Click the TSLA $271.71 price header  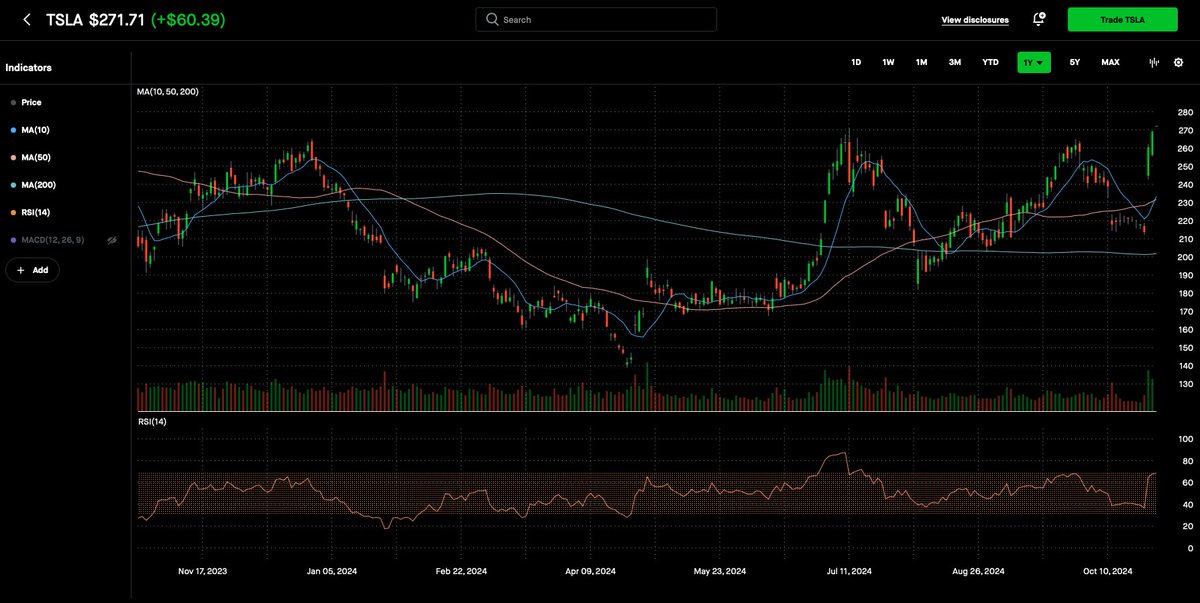click(x=95, y=20)
